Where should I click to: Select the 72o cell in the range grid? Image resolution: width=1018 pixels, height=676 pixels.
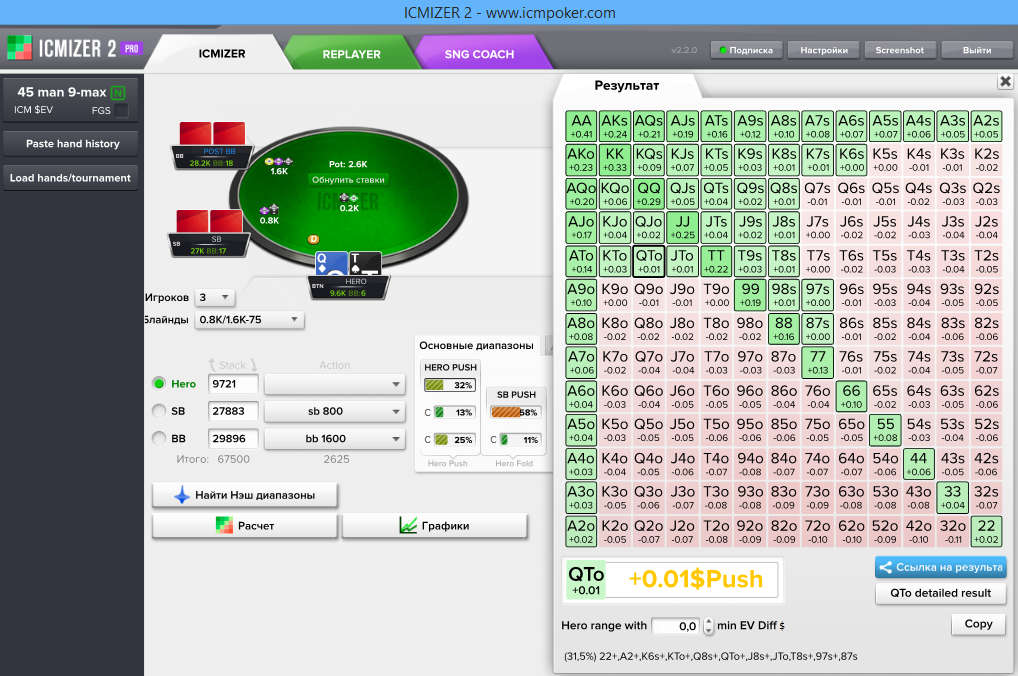click(x=817, y=531)
